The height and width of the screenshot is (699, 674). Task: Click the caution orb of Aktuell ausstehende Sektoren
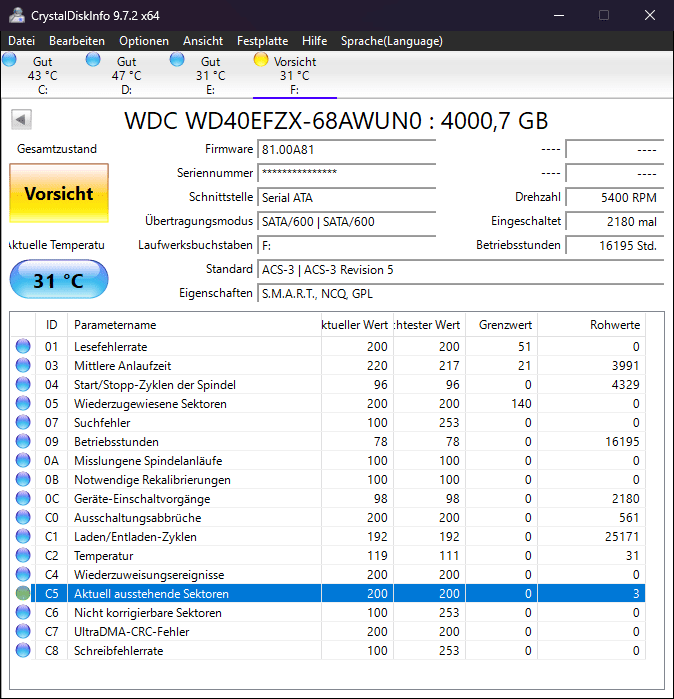pos(23,593)
